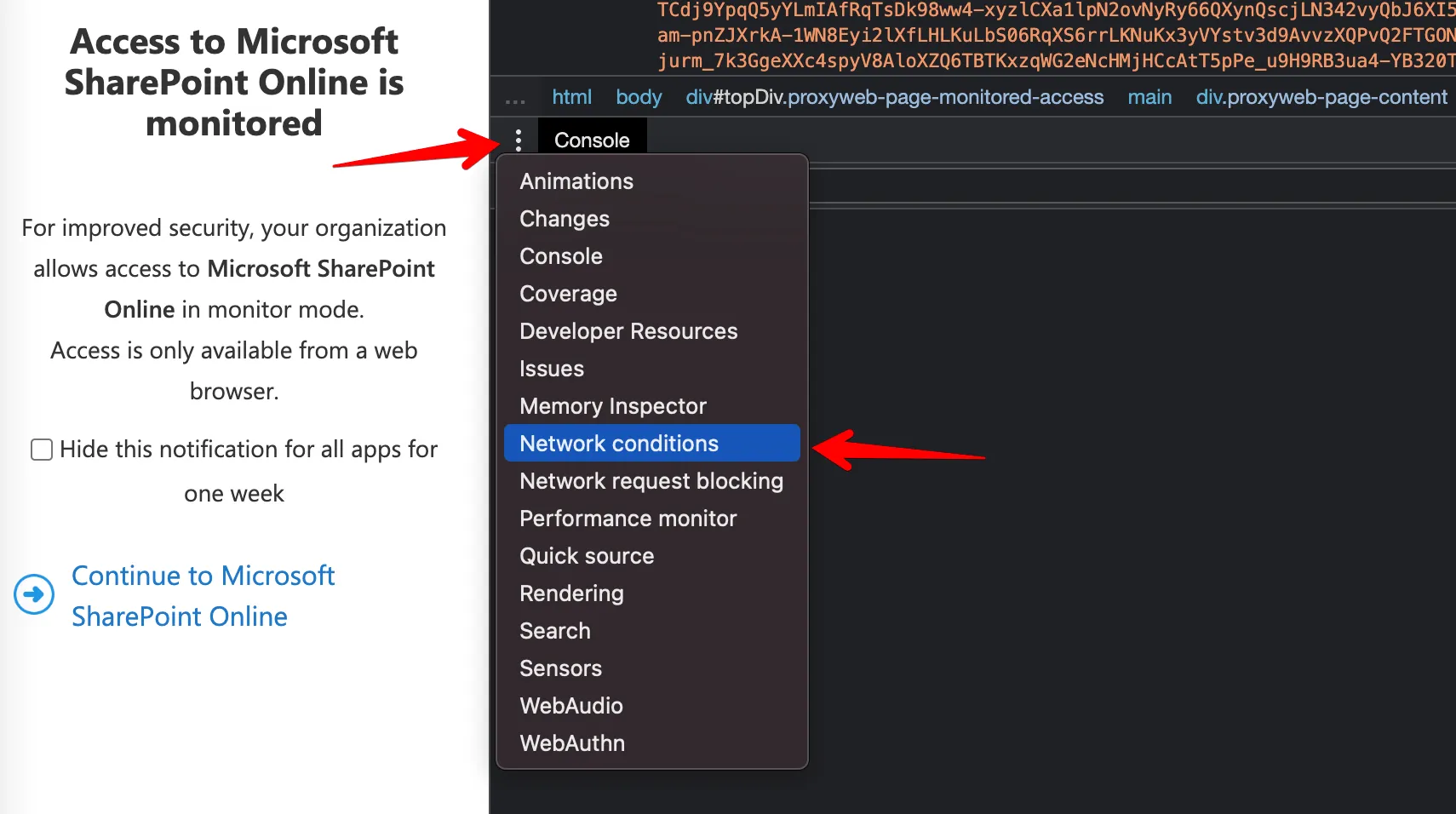Viewport: 1456px width, 814px height.
Task: Pick Console entry in dropdown menu
Action: pos(561,256)
